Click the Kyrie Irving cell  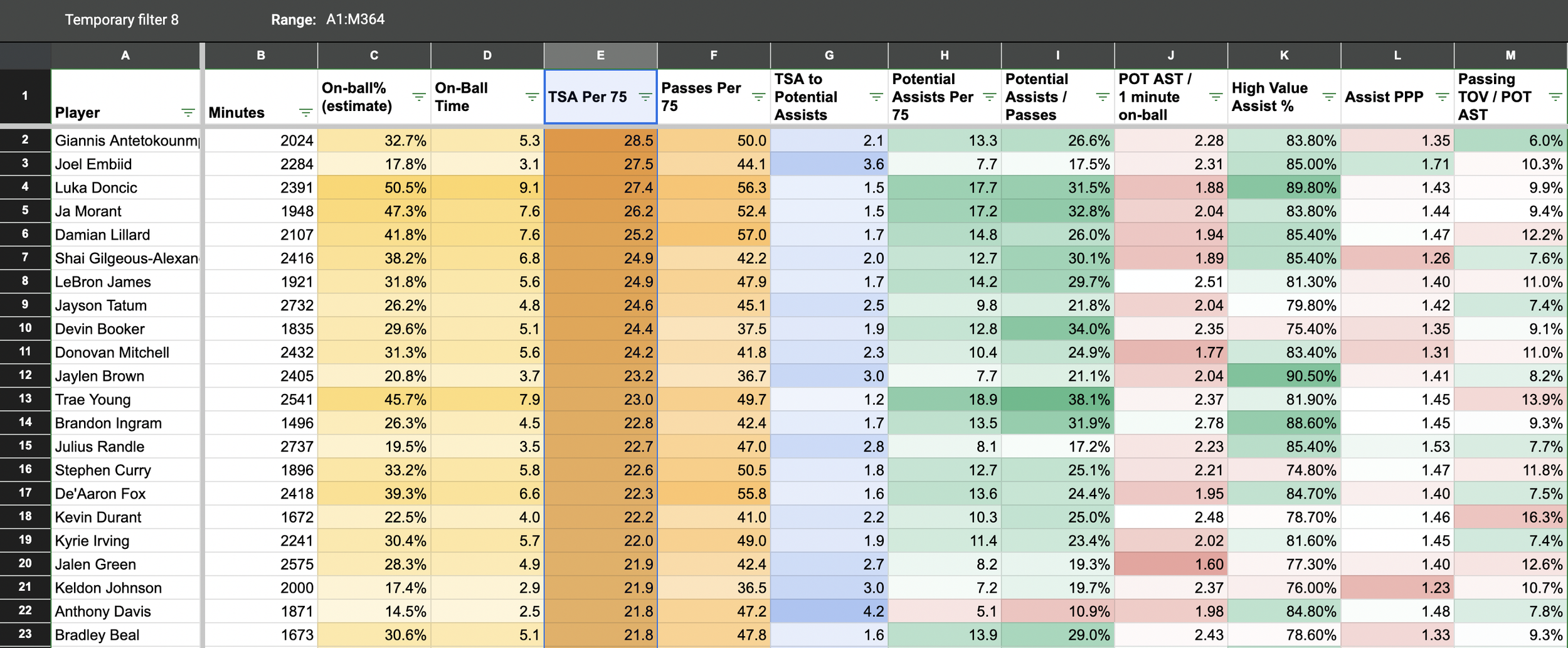tap(125, 540)
